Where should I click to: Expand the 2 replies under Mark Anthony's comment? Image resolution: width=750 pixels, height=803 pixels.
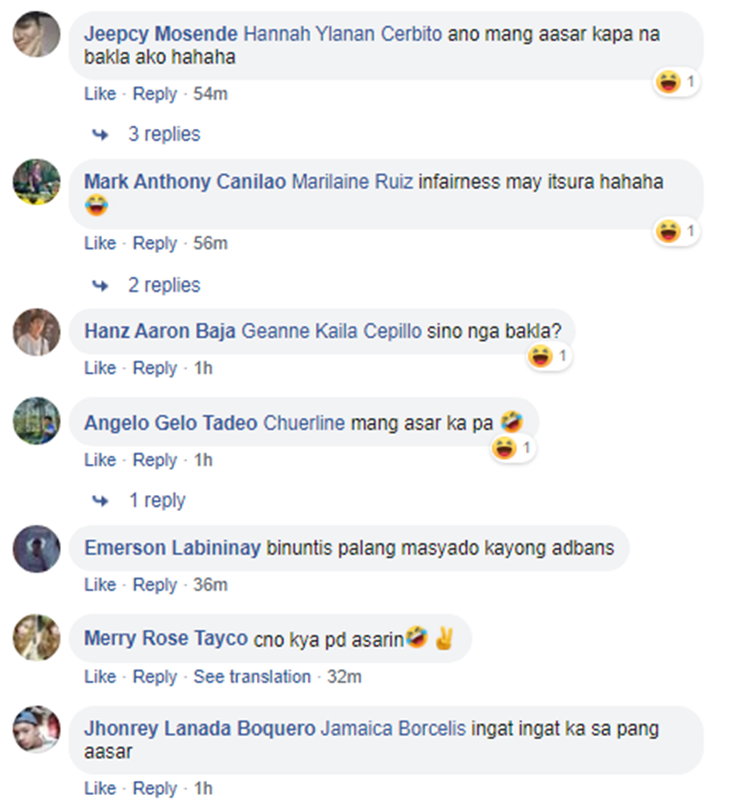click(x=164, y=285)
